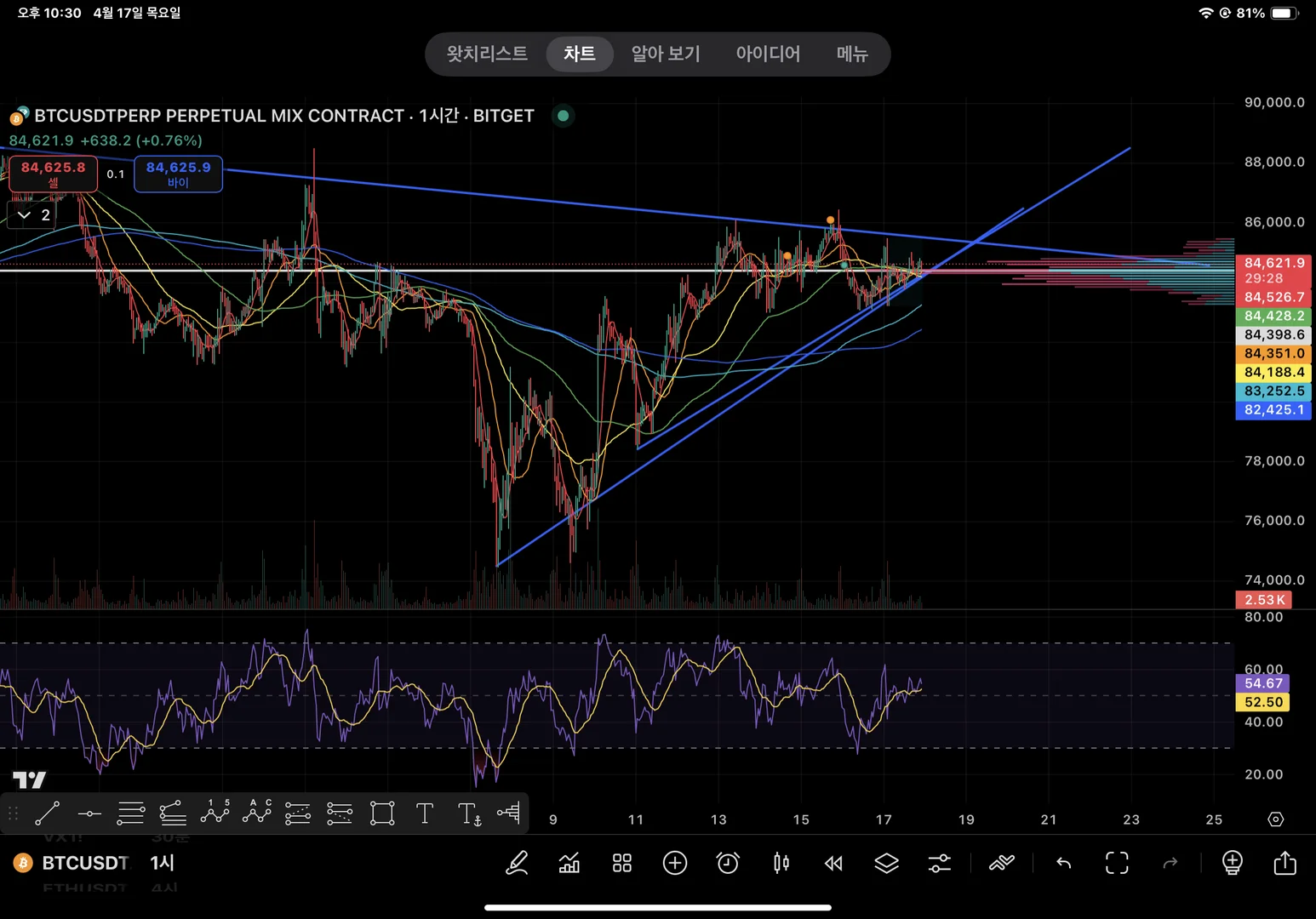Tap the 54.67 RSI value label
1316x919 pixels.
coord(1263,683)
